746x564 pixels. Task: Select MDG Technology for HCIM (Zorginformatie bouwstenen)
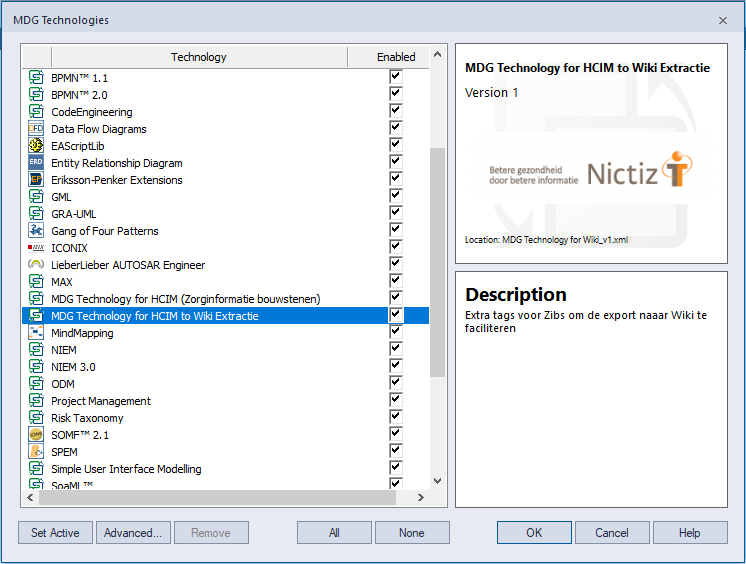click(226, 299)
